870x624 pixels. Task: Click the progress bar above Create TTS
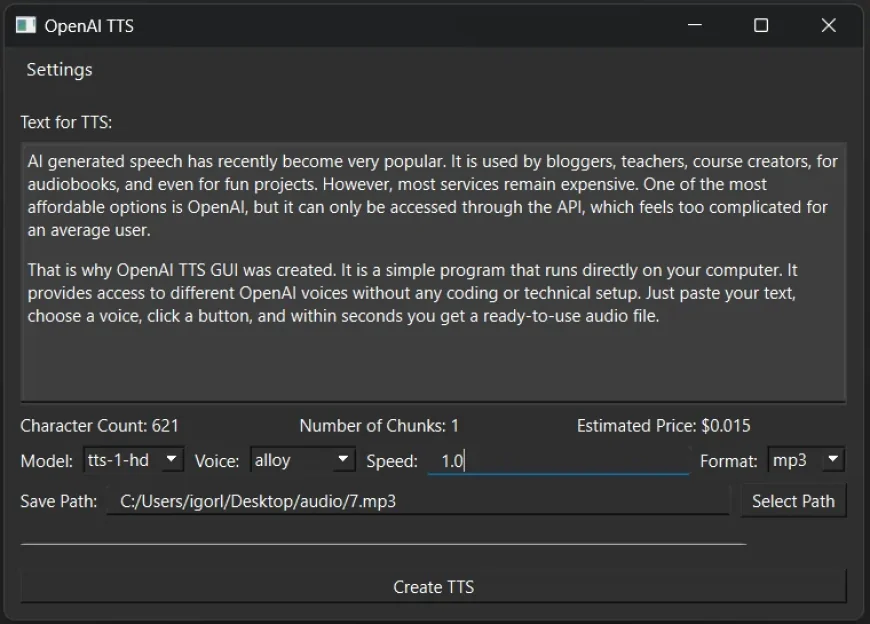383,544
